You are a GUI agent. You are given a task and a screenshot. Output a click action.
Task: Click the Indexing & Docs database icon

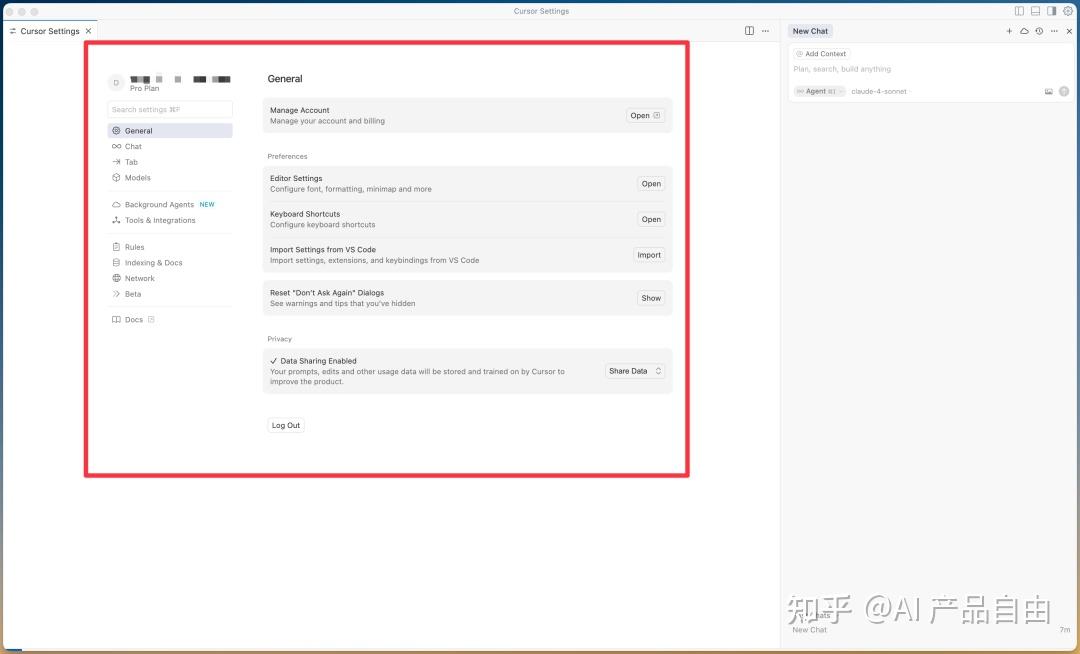pos(116,263)
